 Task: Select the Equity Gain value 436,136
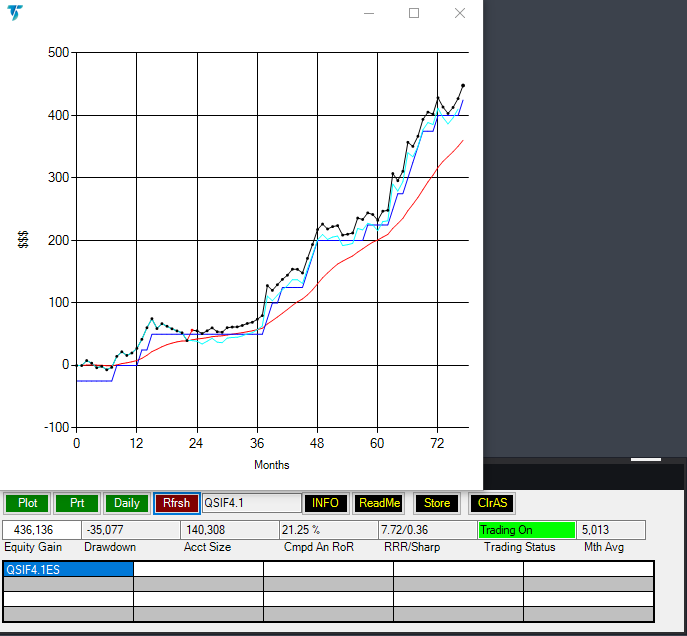pyautogui.click(x=41, y=530)
